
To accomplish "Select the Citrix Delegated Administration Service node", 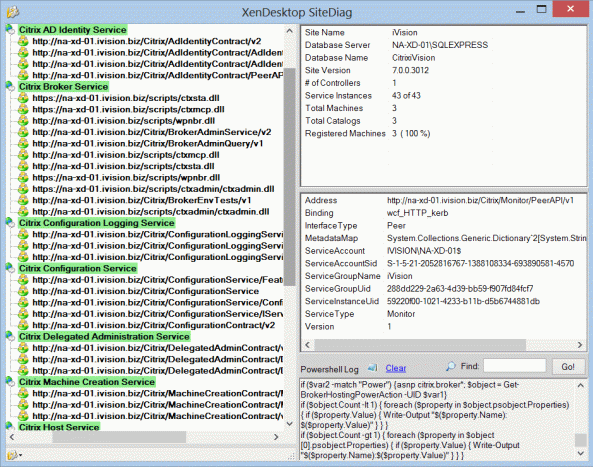I will [104, 336].
